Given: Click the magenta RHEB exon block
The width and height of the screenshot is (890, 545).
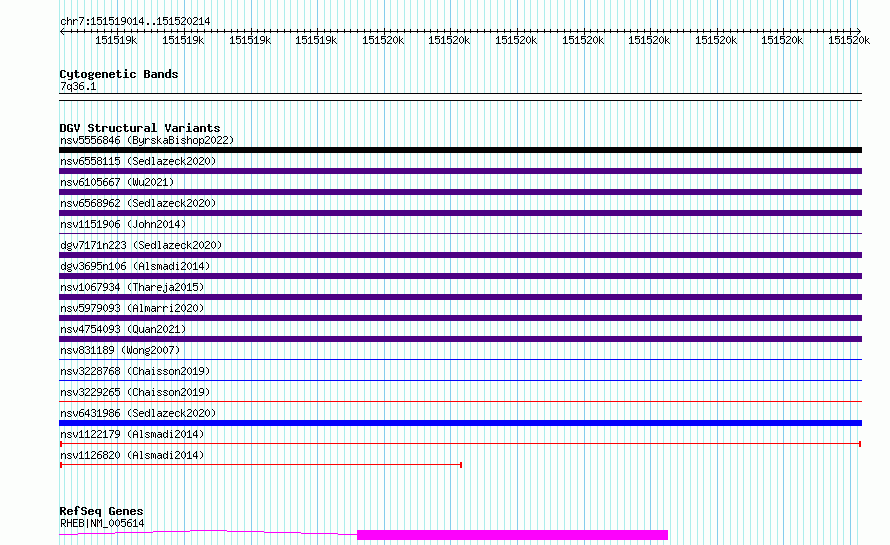Looking at the screenshot, I should coord(513,535).
